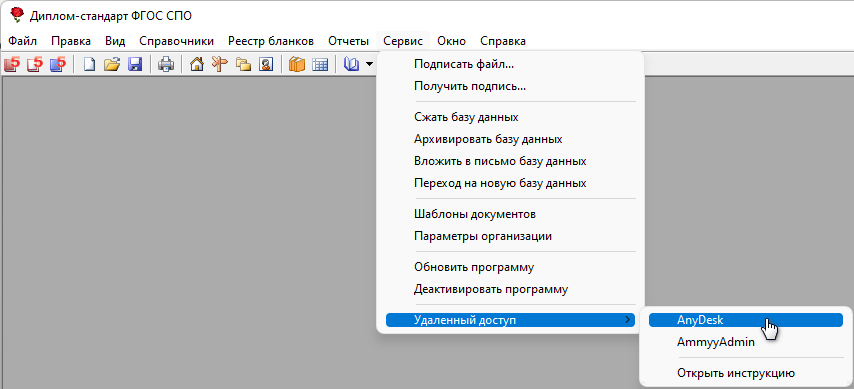Screen dimensions: 854x389
Task: Open the Правка menu
Action: 71,41
